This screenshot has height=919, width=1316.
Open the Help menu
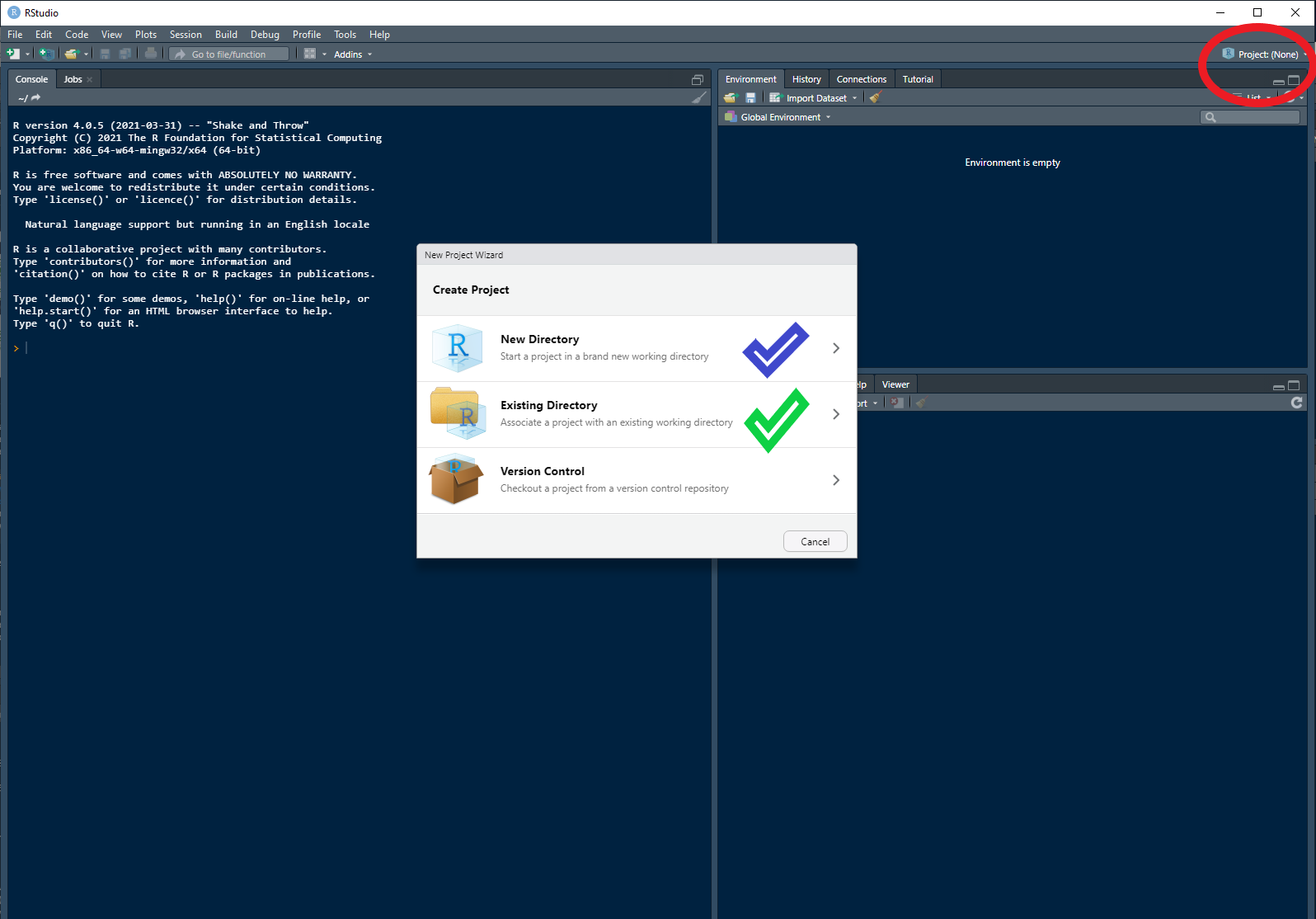coord(379,35)
